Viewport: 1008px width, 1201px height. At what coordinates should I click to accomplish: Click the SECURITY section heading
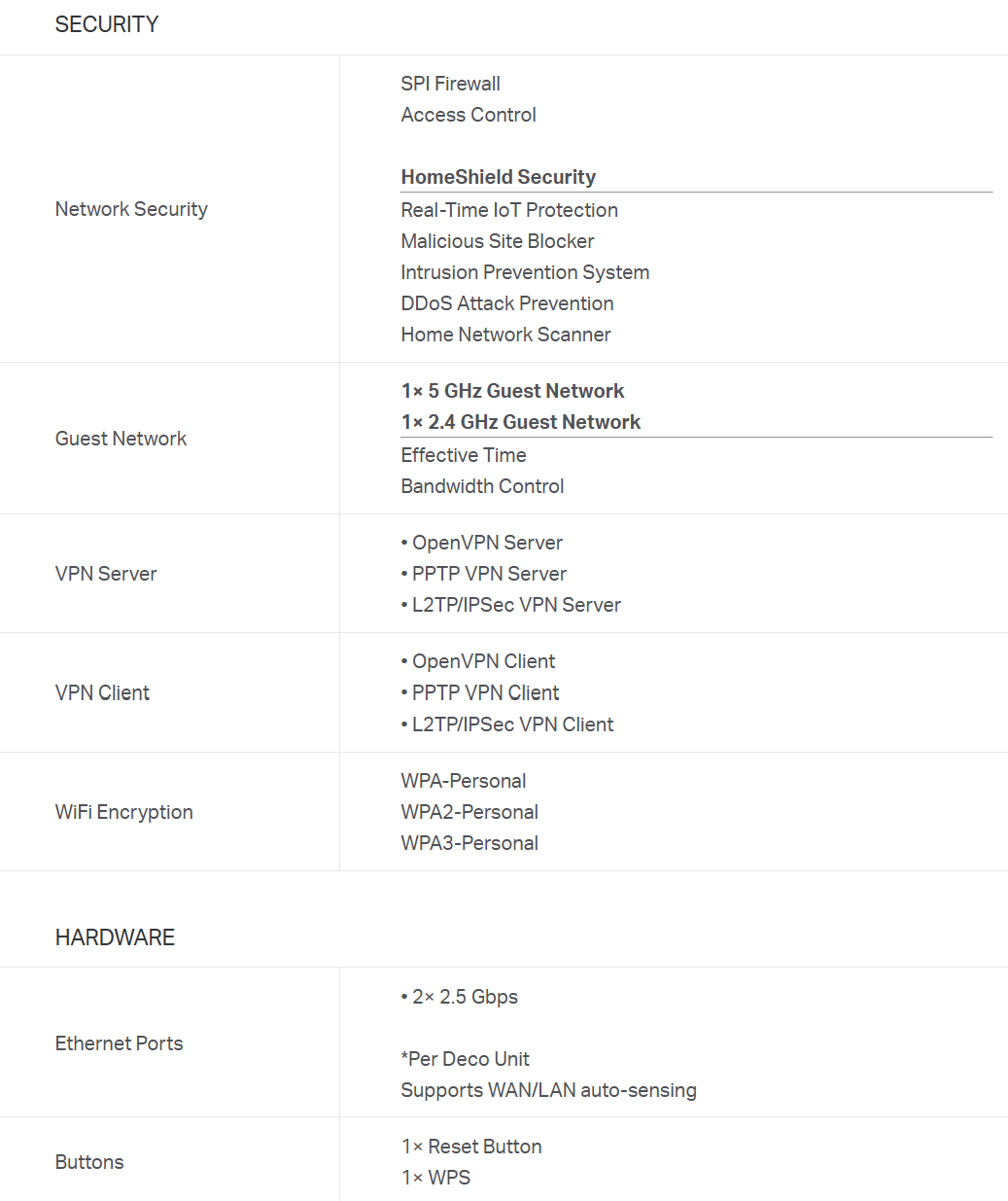[107, 24]
